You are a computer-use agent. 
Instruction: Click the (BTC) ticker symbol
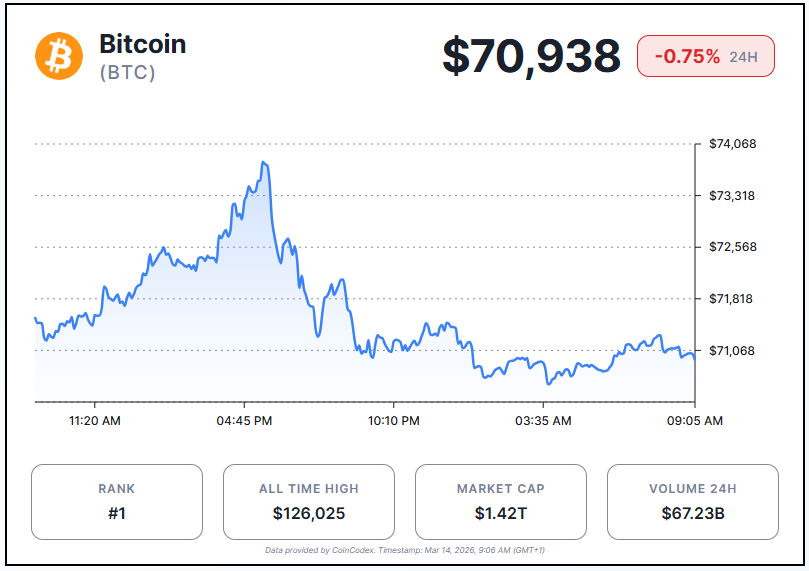(127, 73)
